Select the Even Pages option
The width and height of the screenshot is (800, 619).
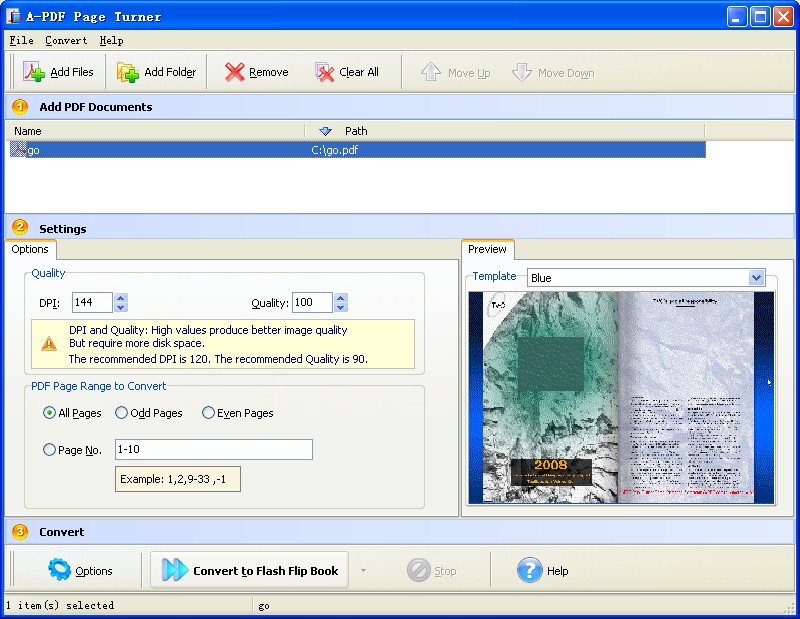tap(208, 412)
